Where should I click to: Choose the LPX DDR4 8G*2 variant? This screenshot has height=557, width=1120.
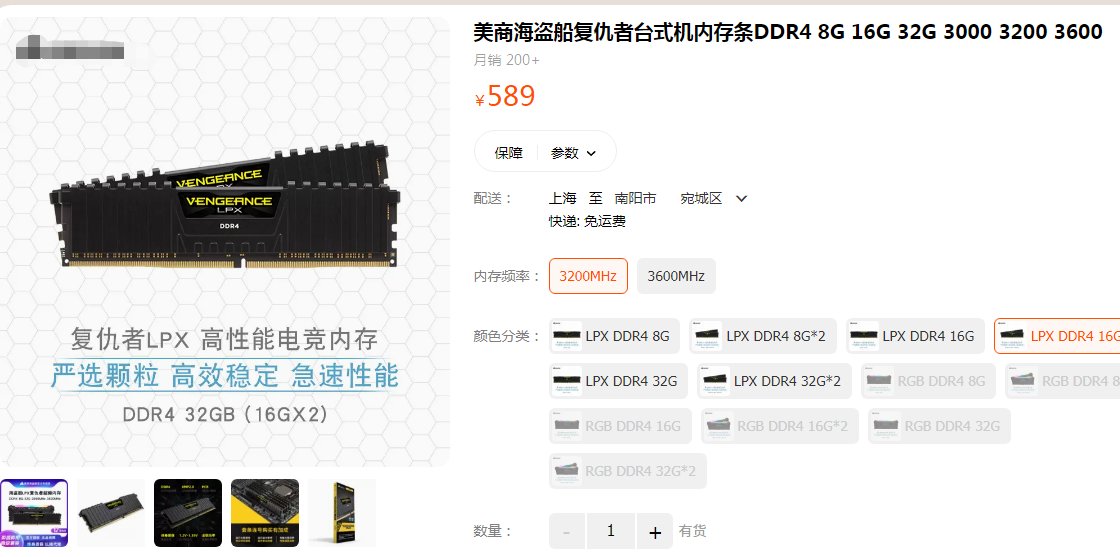coord(763,336)
